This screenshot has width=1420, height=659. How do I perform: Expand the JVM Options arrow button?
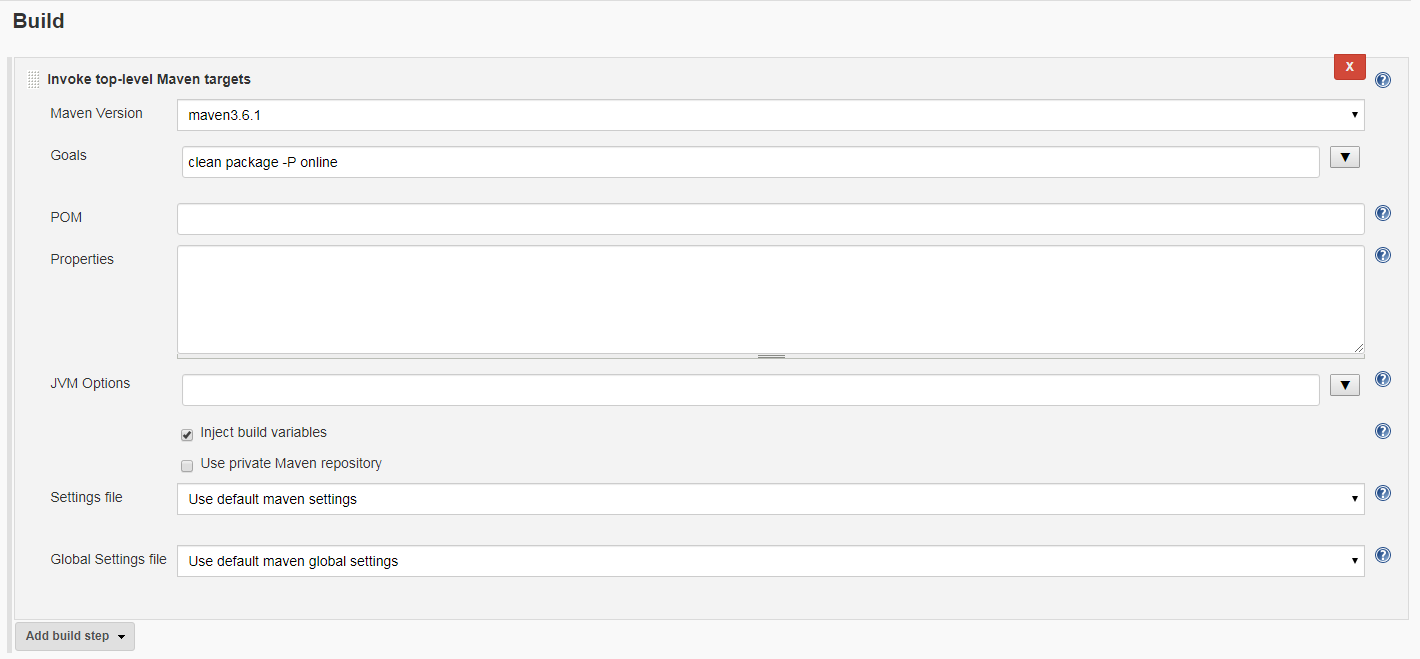point(1344,385)
